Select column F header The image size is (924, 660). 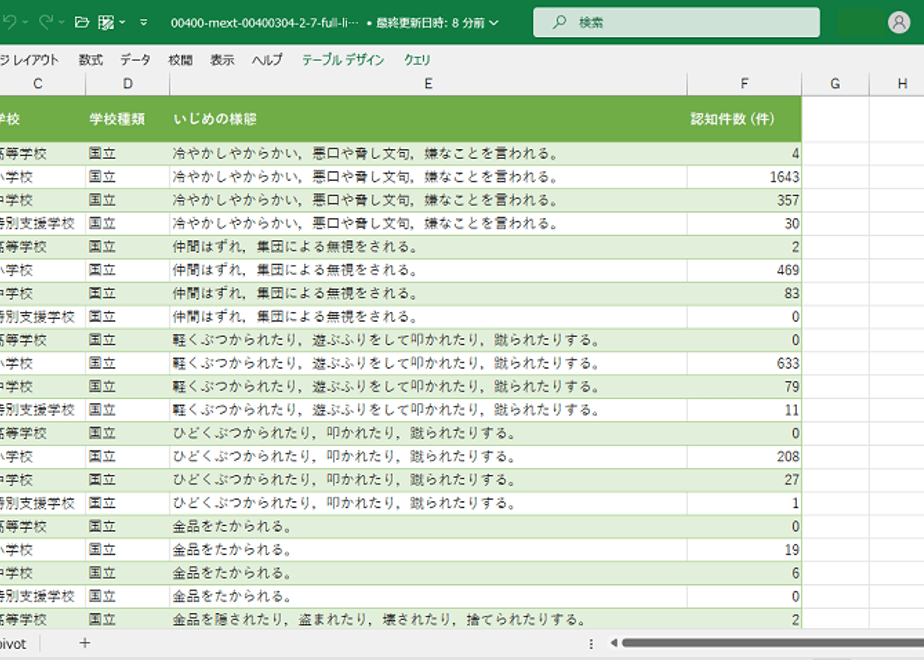point(744,84)
